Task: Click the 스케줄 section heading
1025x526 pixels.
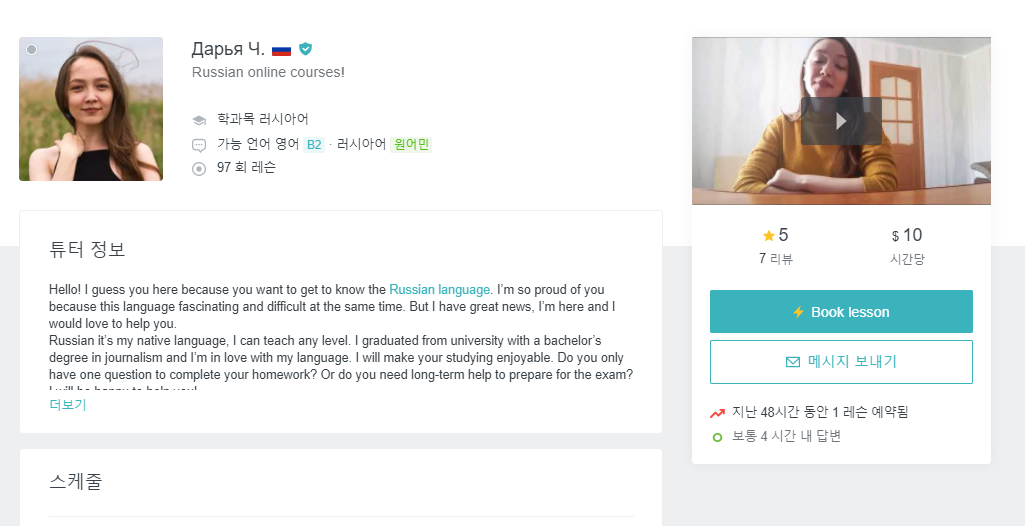Action: (76, 482)
